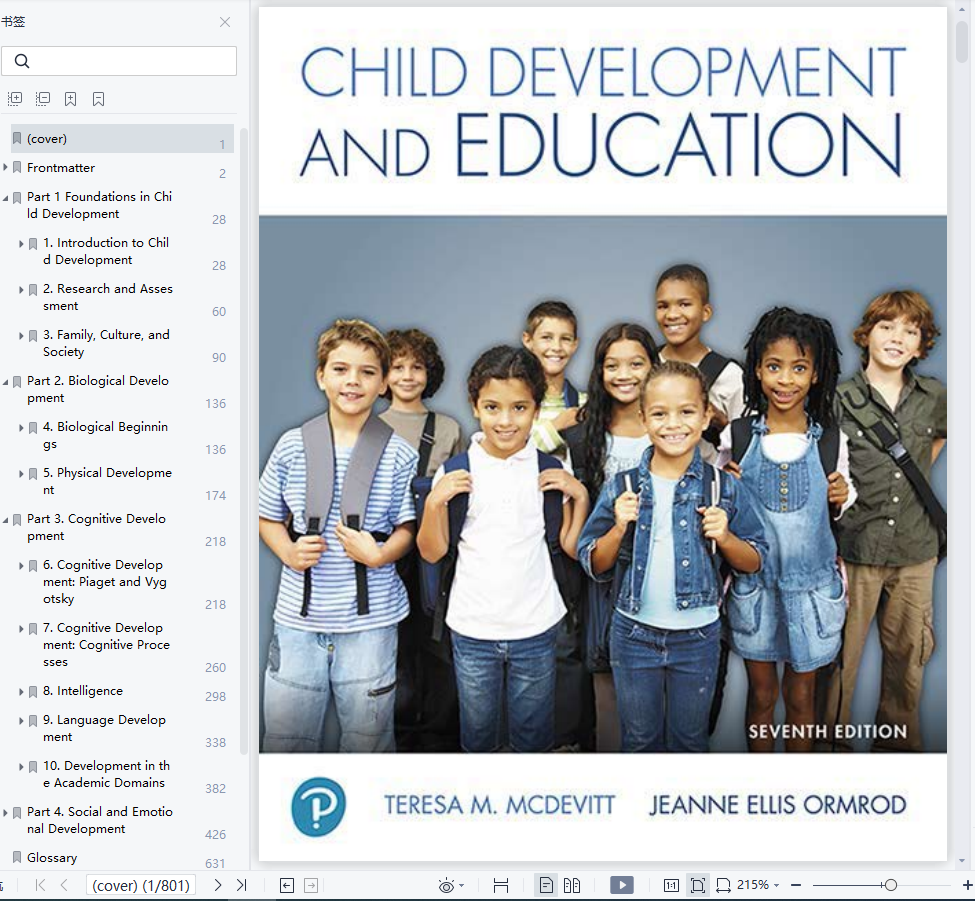Set actual size 1:1 zoom
975x901 pixels.
coord(671,885)
